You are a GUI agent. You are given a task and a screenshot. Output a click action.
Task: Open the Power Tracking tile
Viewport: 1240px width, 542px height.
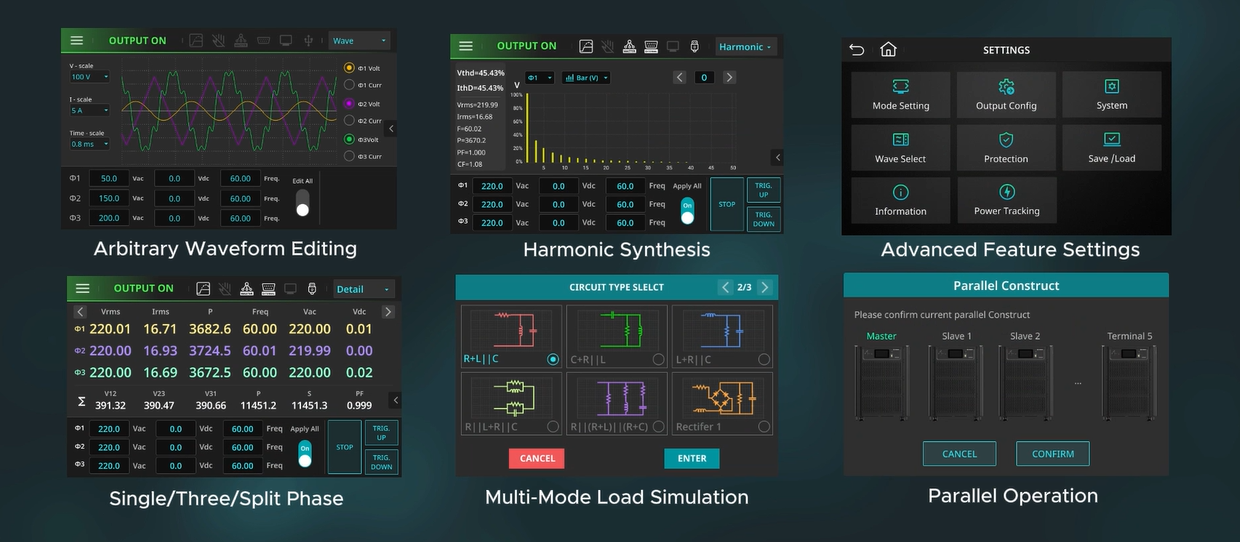point(1007,199)
